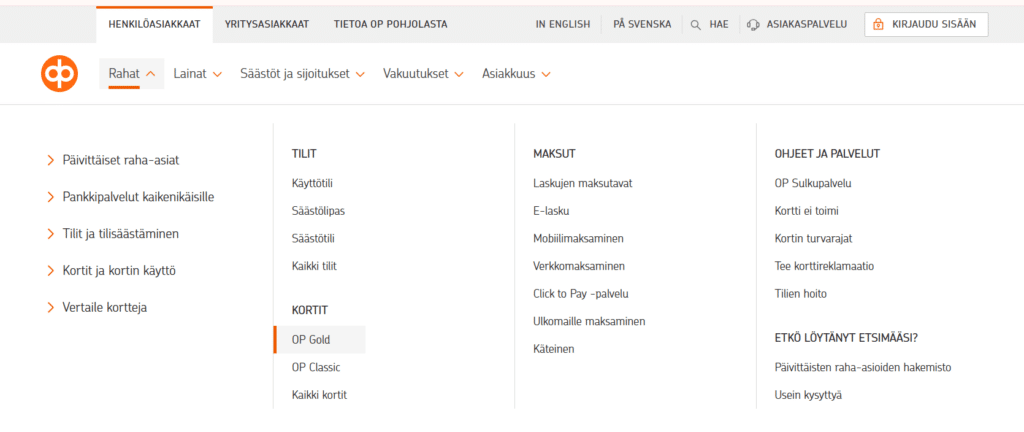The image size is (1024, 432).
Task: Switch site language to In English
Action: pyautogui.click(x=562, y=24)
